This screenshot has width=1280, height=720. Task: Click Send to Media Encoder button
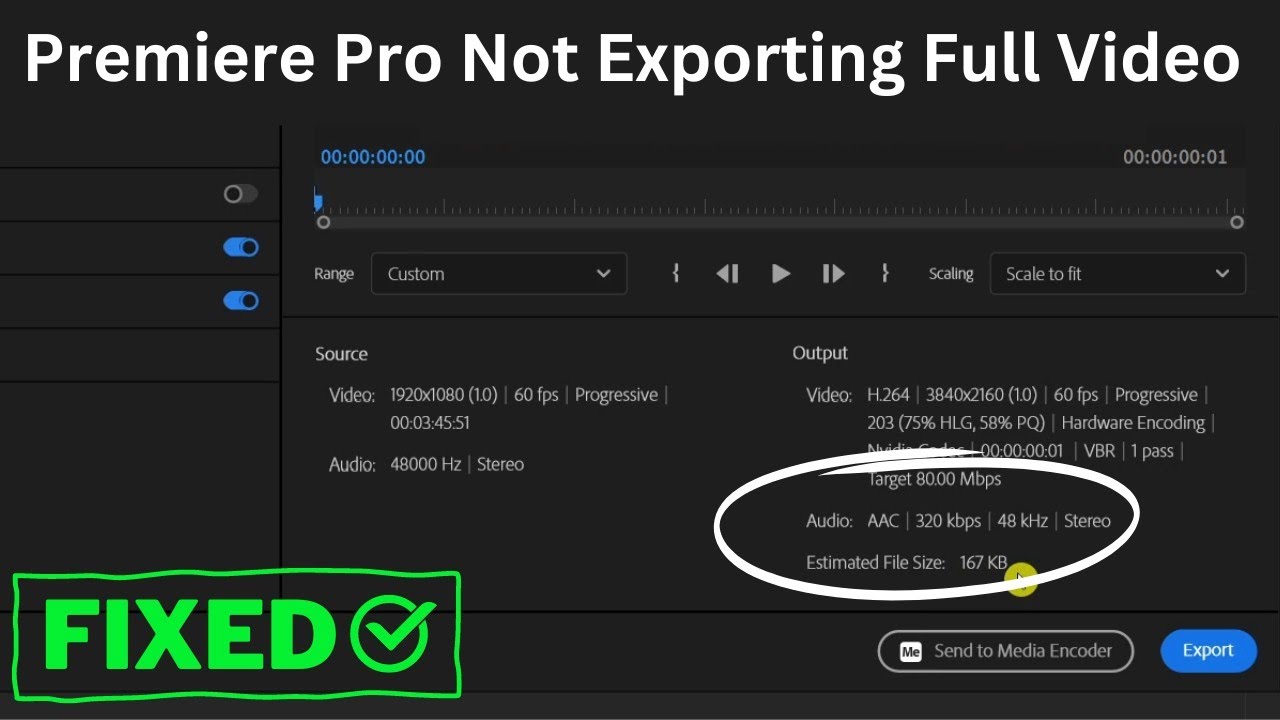pos(1006,651)
